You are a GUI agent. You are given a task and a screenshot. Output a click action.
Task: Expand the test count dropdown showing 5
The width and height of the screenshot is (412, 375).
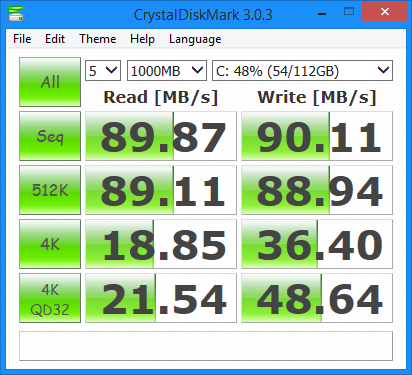click(x=103, y=71)
